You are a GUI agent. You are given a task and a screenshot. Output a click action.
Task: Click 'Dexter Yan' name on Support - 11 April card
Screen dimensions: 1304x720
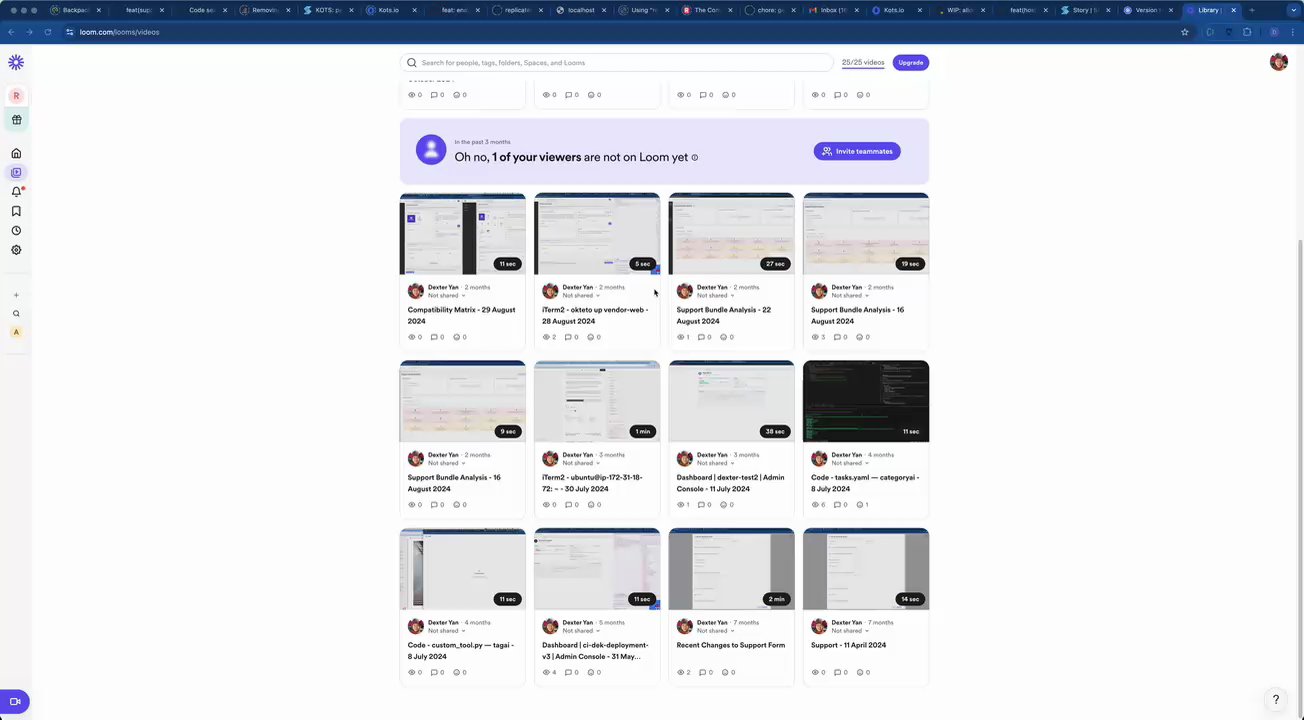(x=847, y=623)
